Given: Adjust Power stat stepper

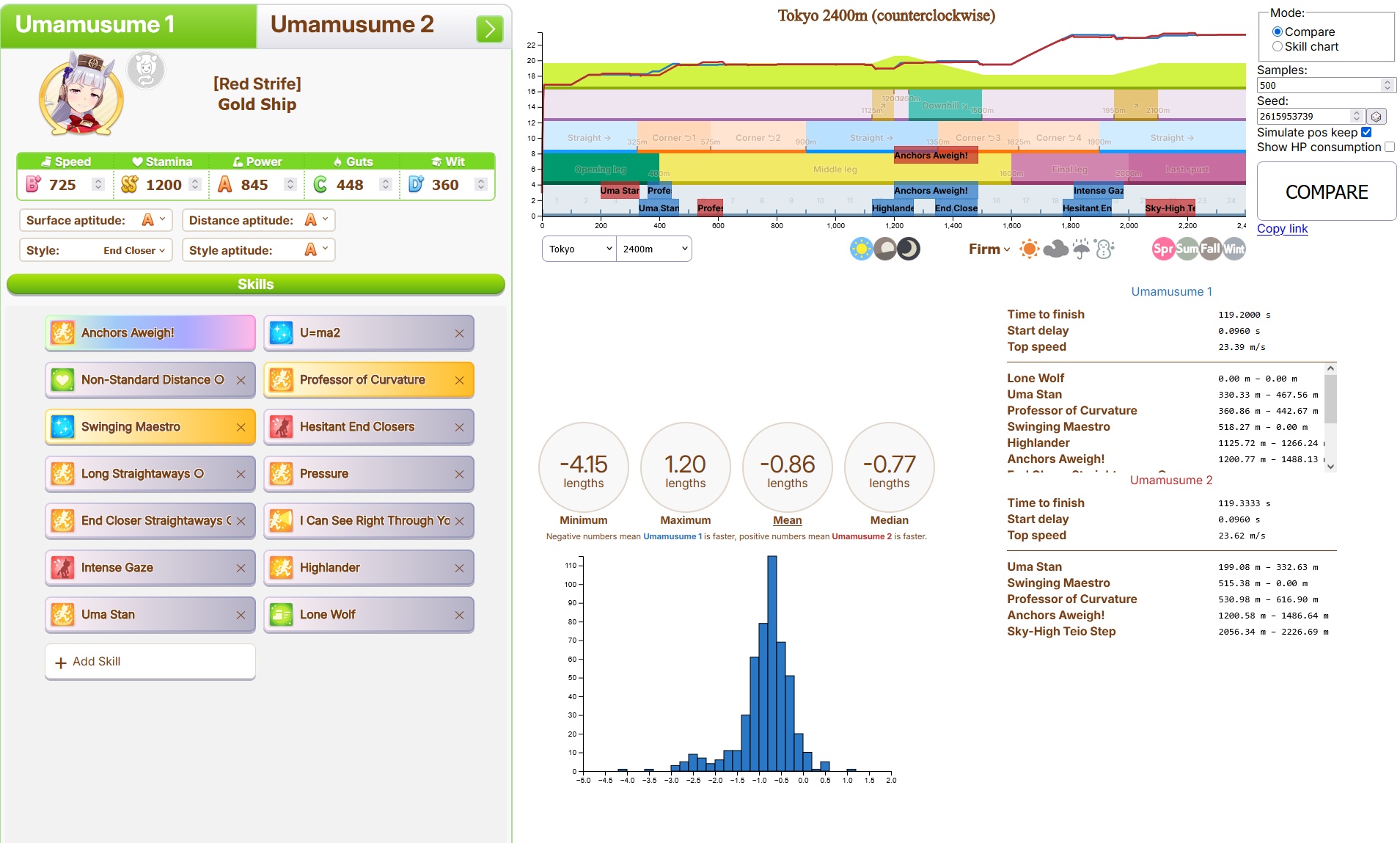Looking at the screenshot, I should click(x=290, y=185).
